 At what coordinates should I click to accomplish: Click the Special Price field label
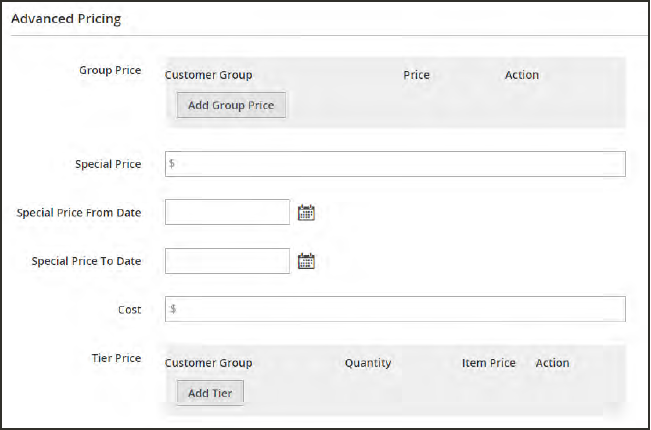pyautogui.click(x=108, y=164)
